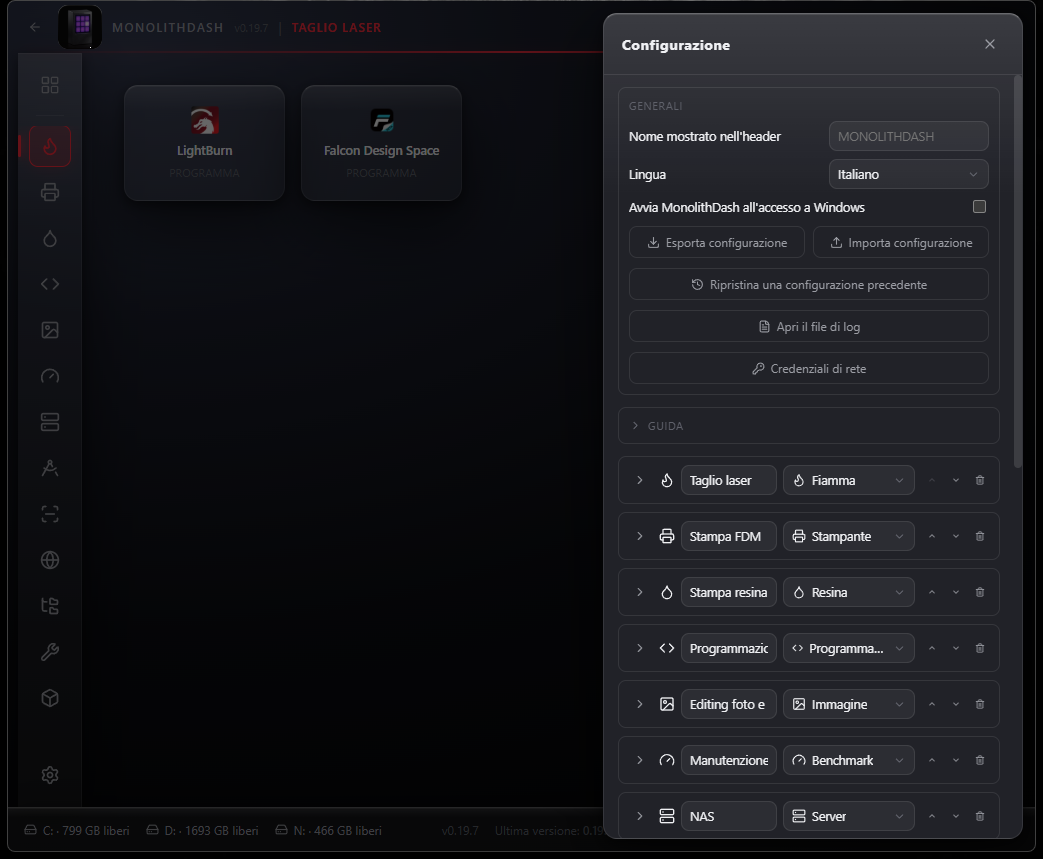
Task: Open the image section in sidebar
Action: click(x=50, y=330)
